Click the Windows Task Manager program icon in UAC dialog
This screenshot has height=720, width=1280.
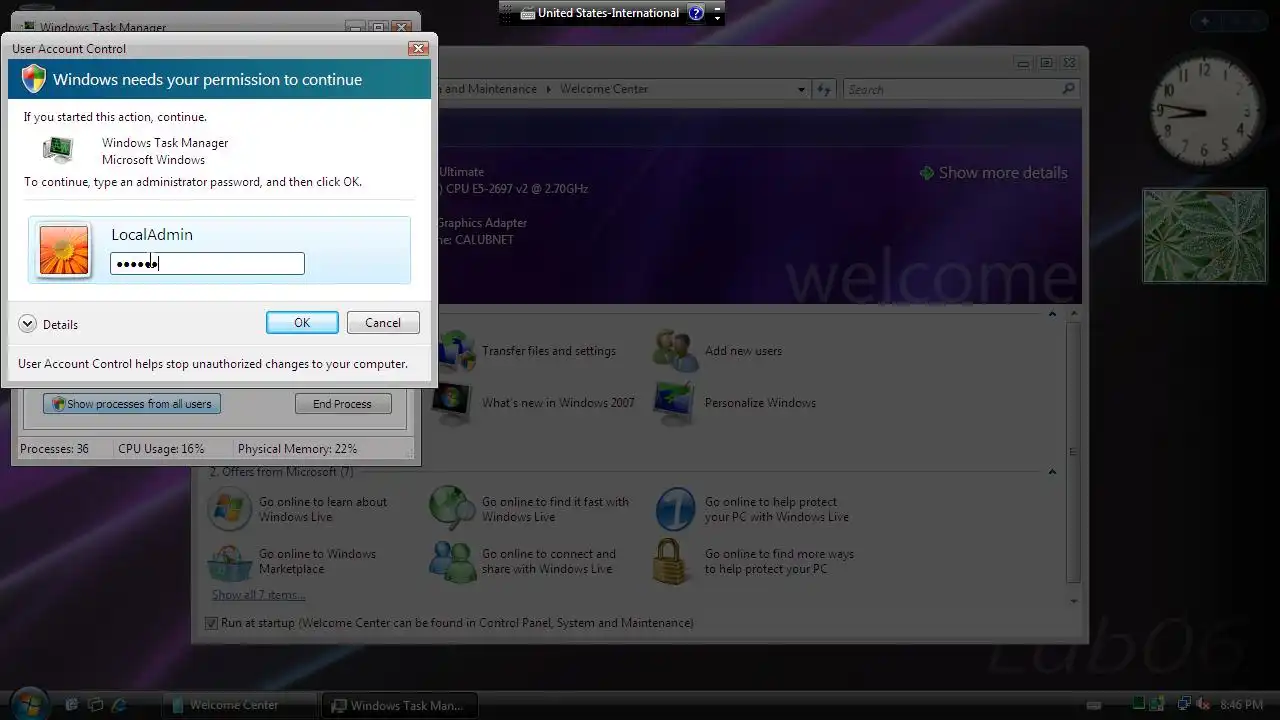tap(58, 150)
